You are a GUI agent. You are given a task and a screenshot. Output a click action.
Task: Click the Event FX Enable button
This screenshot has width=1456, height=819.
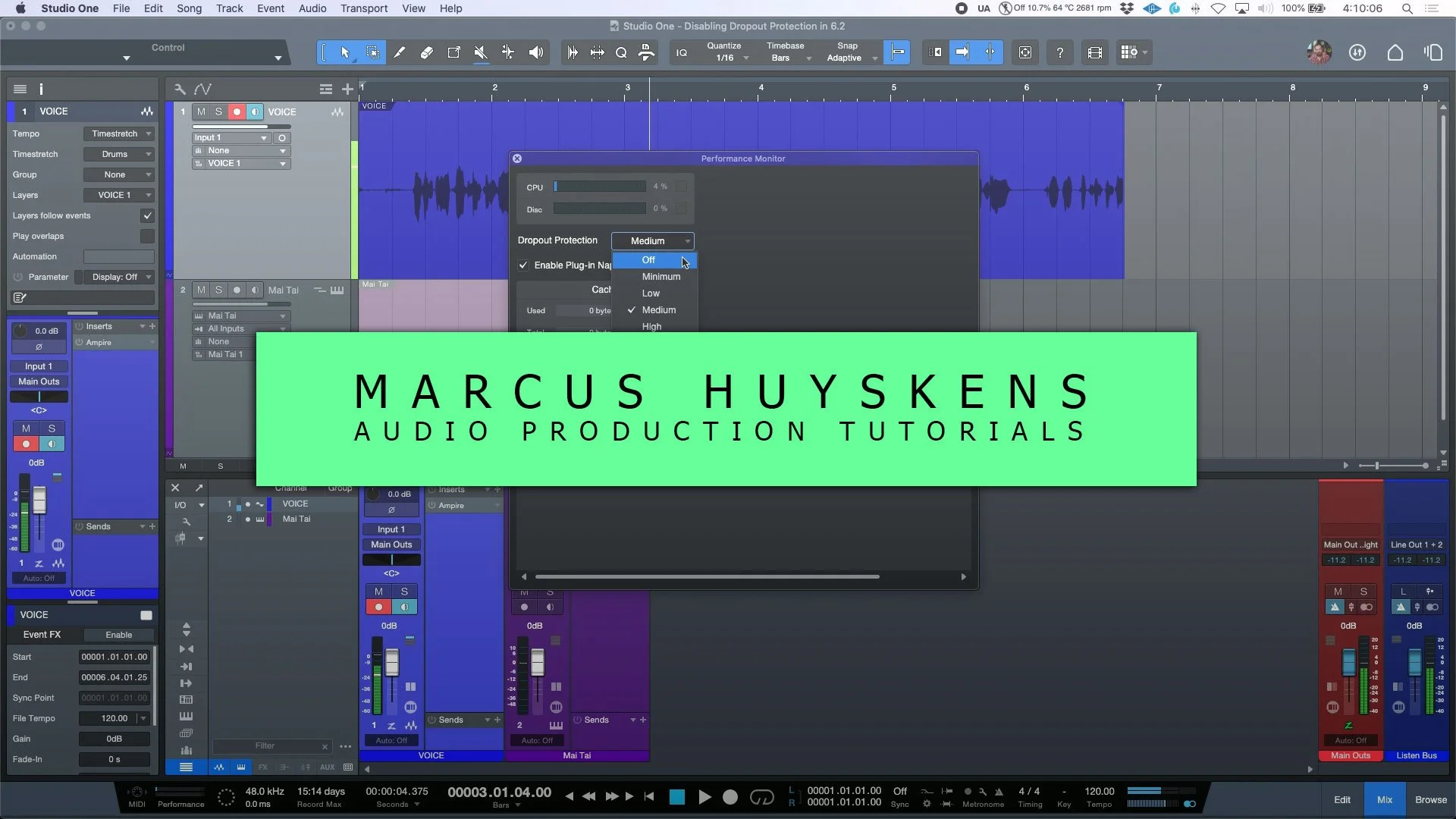(x=118, y=635)
